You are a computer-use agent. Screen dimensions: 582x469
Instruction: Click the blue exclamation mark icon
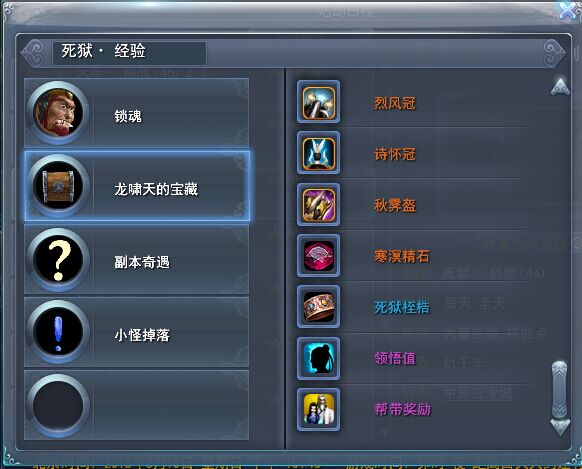(x=58, y=332)
